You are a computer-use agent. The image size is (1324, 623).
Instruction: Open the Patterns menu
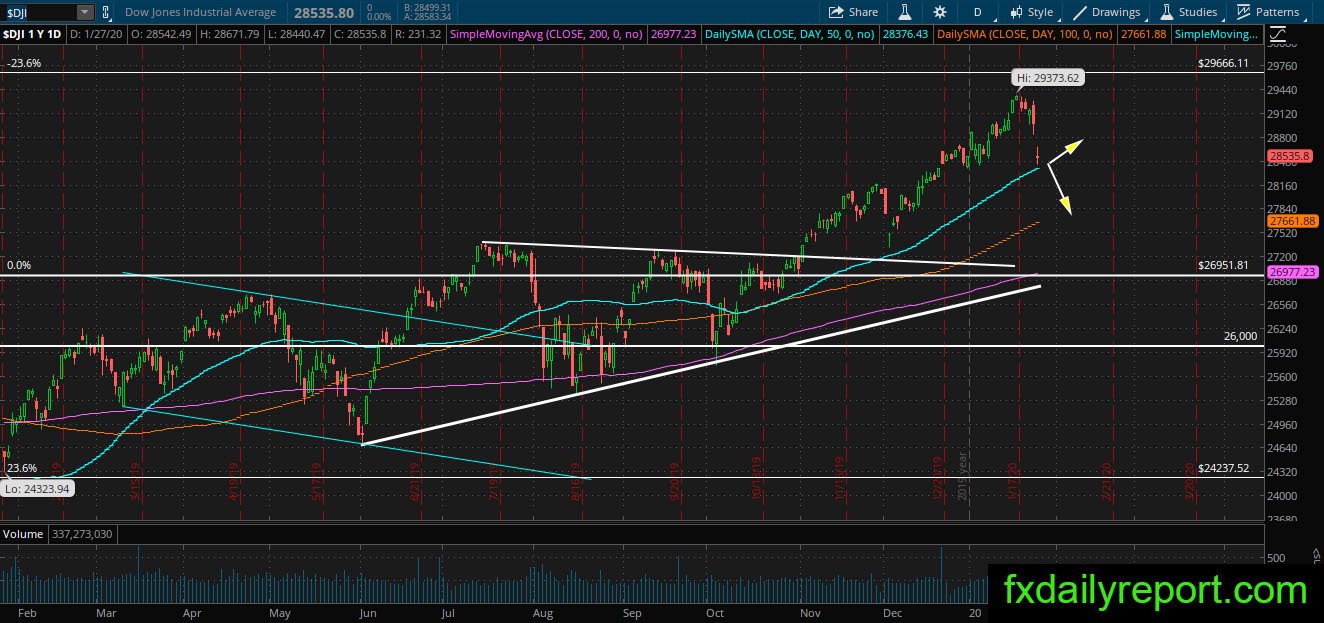pos(1268,12)
